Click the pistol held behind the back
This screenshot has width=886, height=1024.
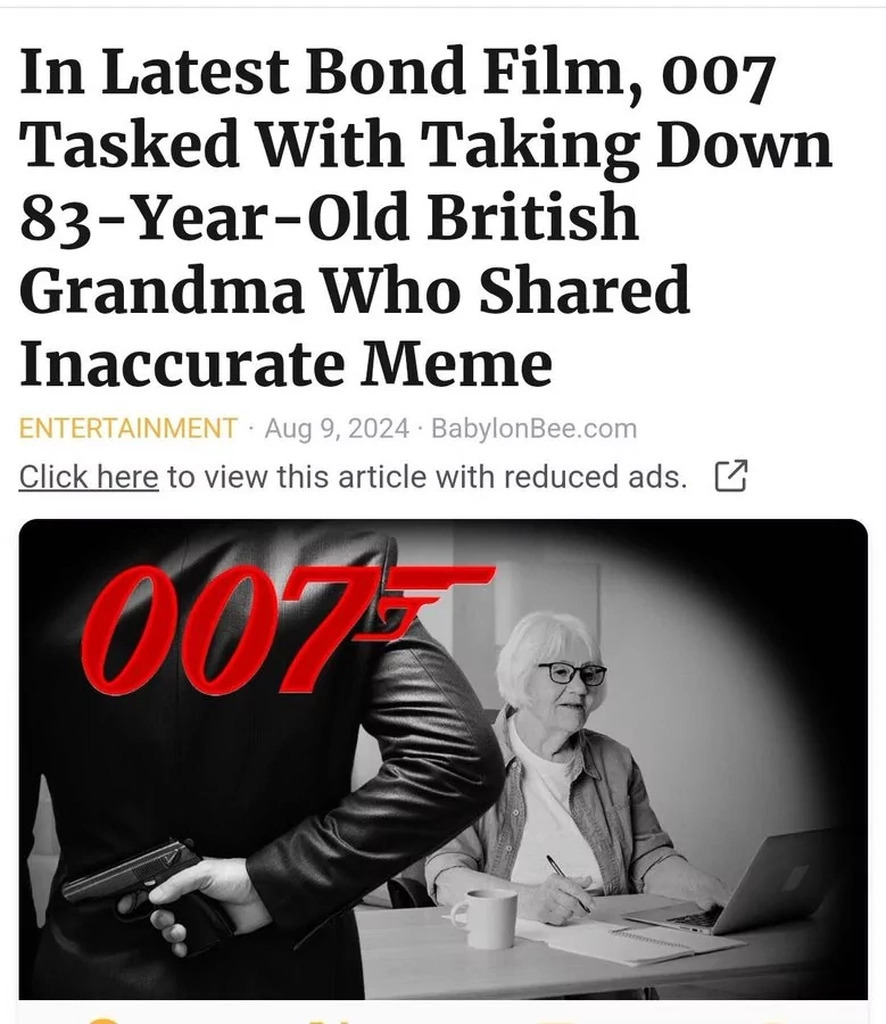click(127, 878)
